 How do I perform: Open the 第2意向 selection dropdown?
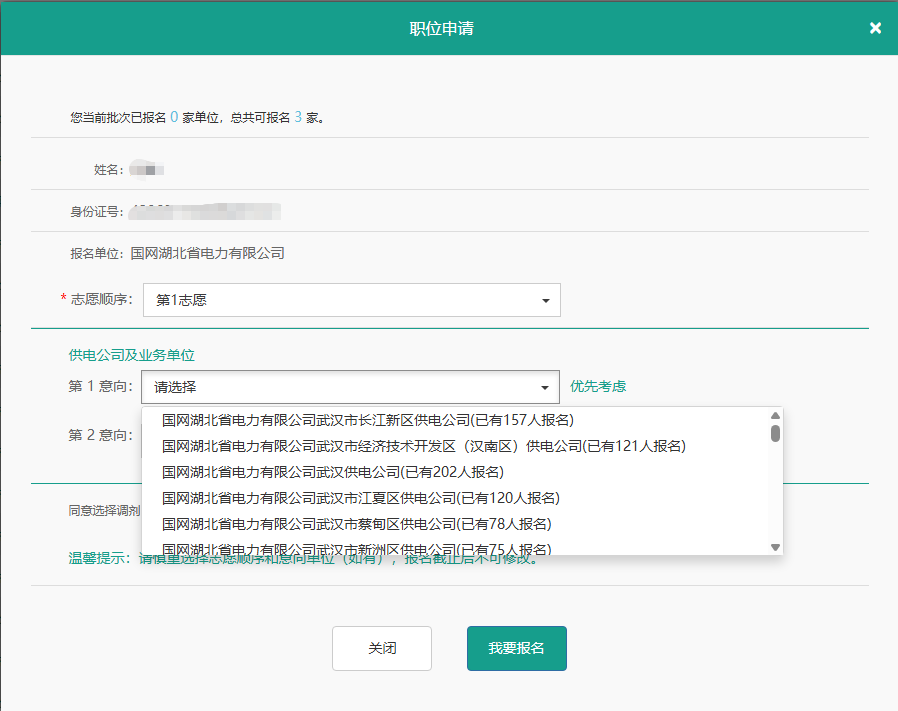(351, 433)
